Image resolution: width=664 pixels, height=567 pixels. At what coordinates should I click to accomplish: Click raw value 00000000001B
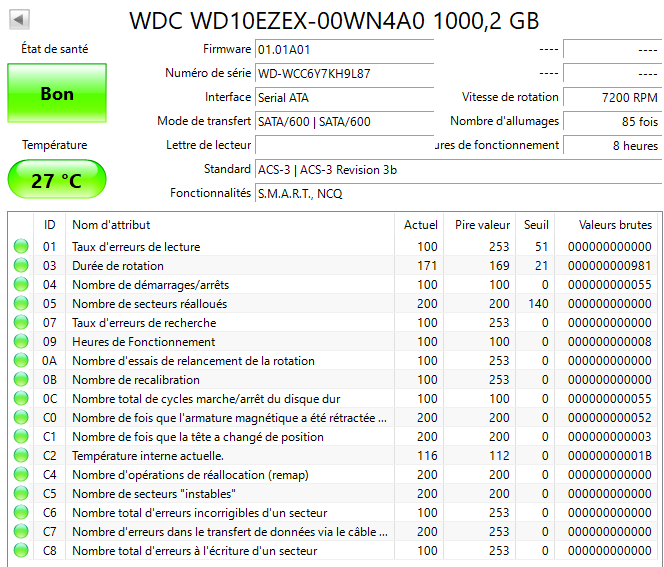(x=609, y=456)
